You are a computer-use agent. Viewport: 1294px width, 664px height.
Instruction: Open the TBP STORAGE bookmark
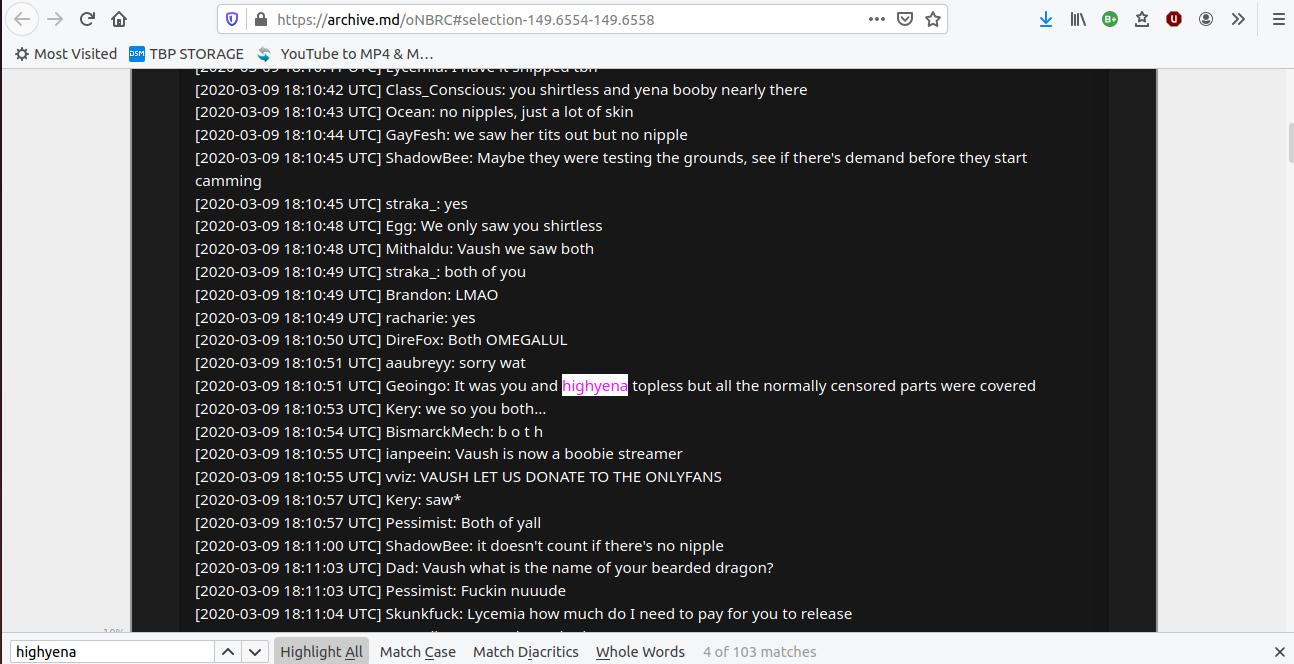pyautogui.click(x=187, y=54)
